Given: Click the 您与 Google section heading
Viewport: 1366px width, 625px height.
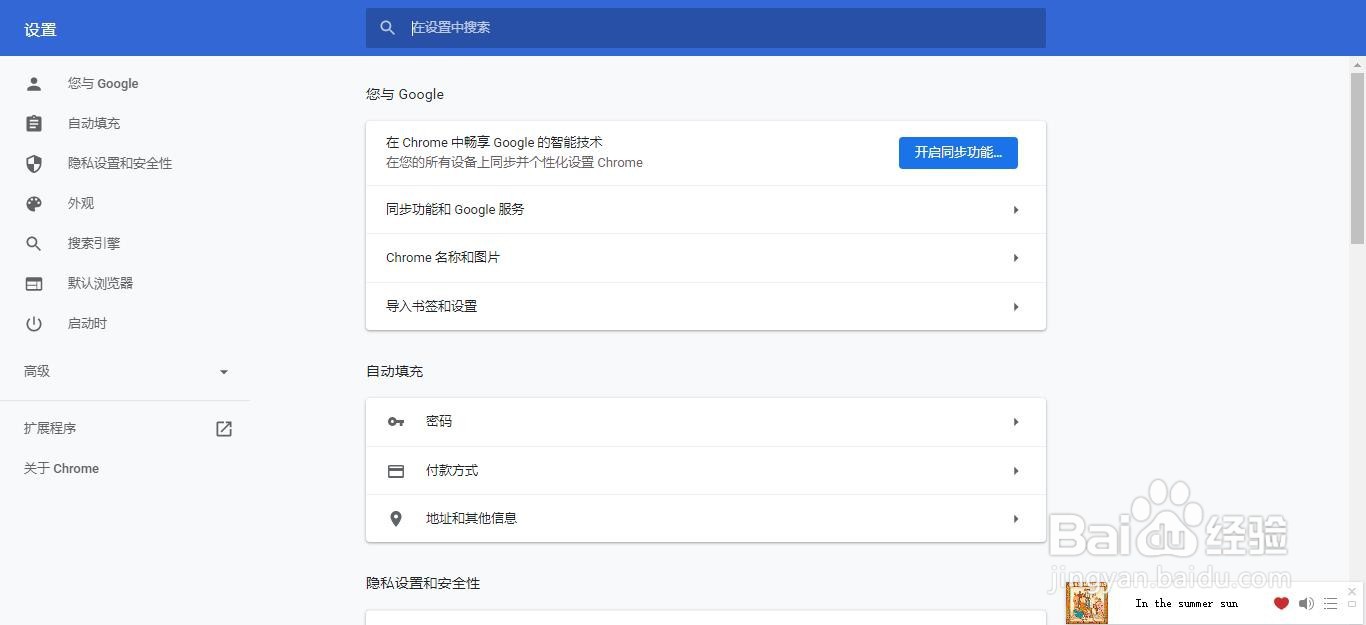Looking at the screenshot, I should tap(405, 95).
